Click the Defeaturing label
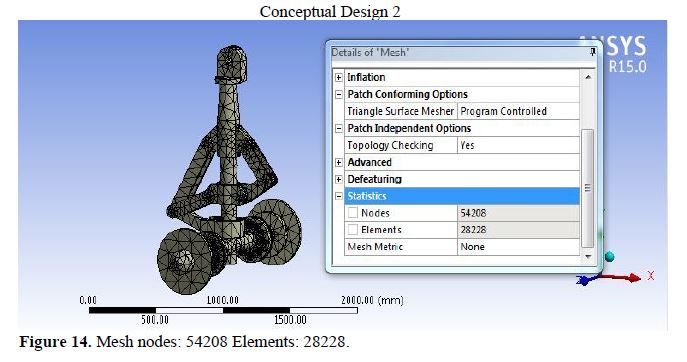This screenshot has width=687, height=362. (374, 179)
